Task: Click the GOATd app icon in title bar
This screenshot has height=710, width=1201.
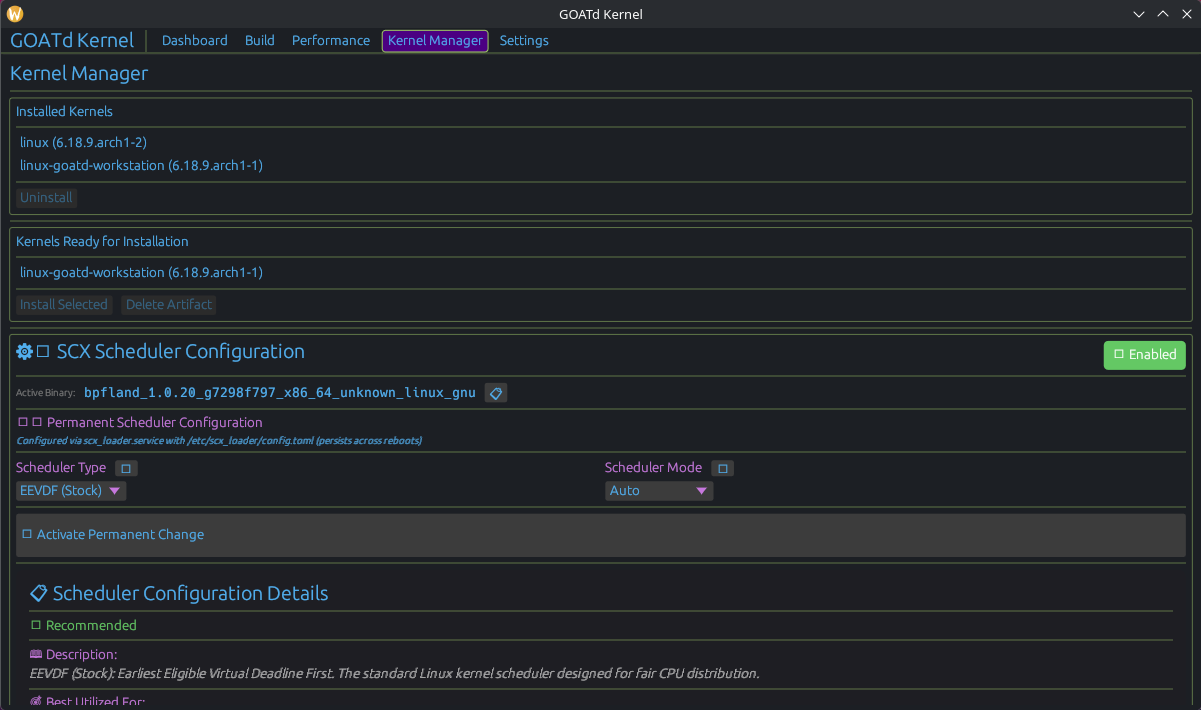Action: [x=15, y=14]
